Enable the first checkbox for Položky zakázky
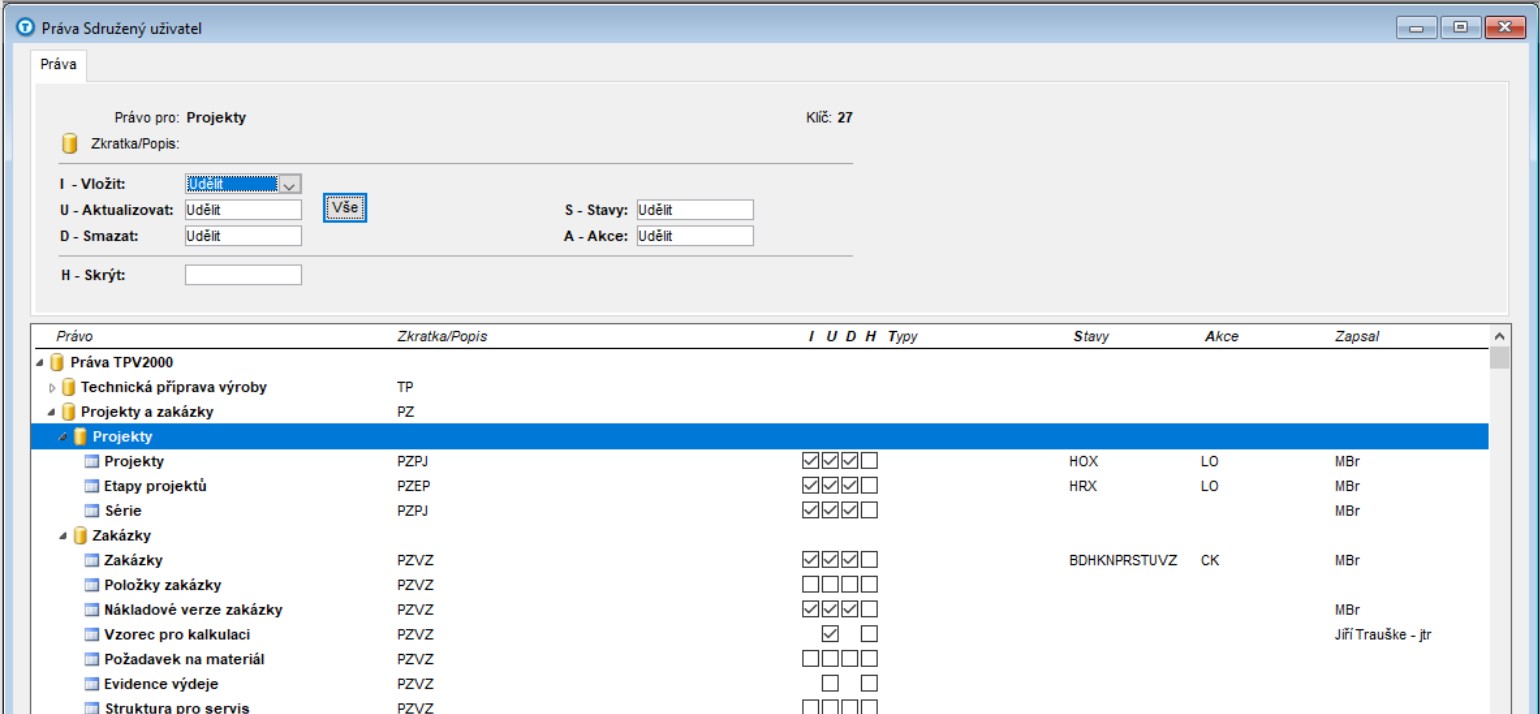This screenshot has height=714, width=1540. [811, 585]
